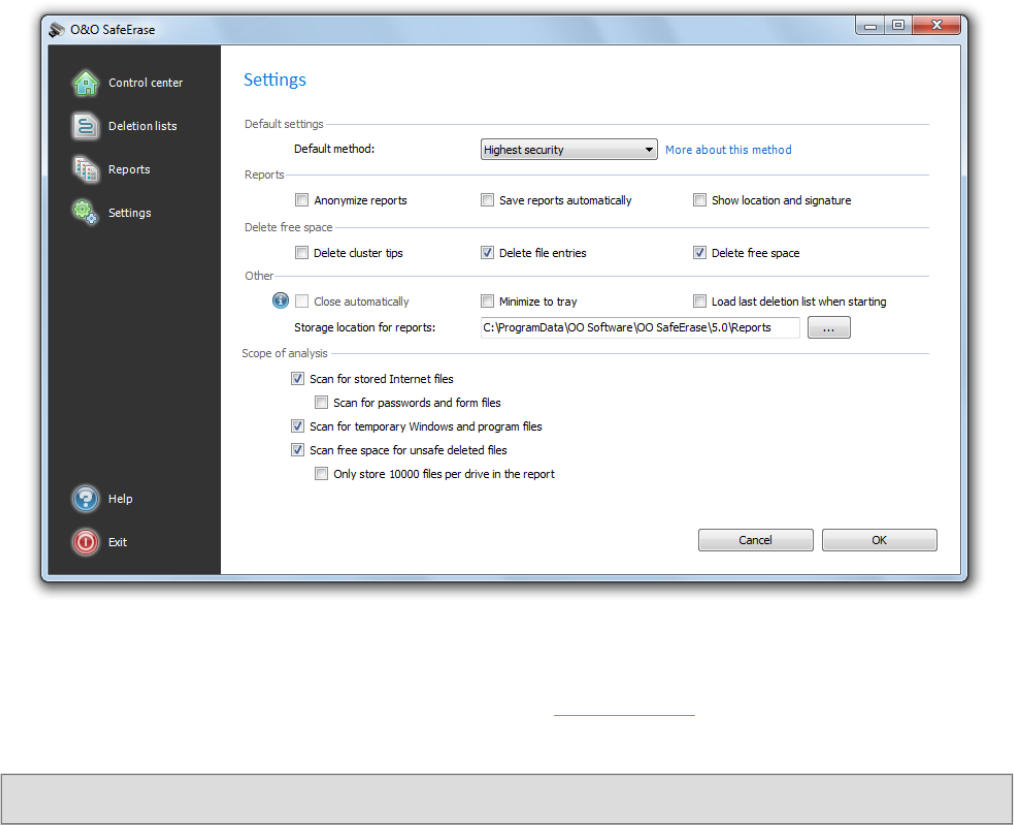Viewport: 1014px width, 825px height.
Task: Tick Save reports automatically
Action: 487,200
